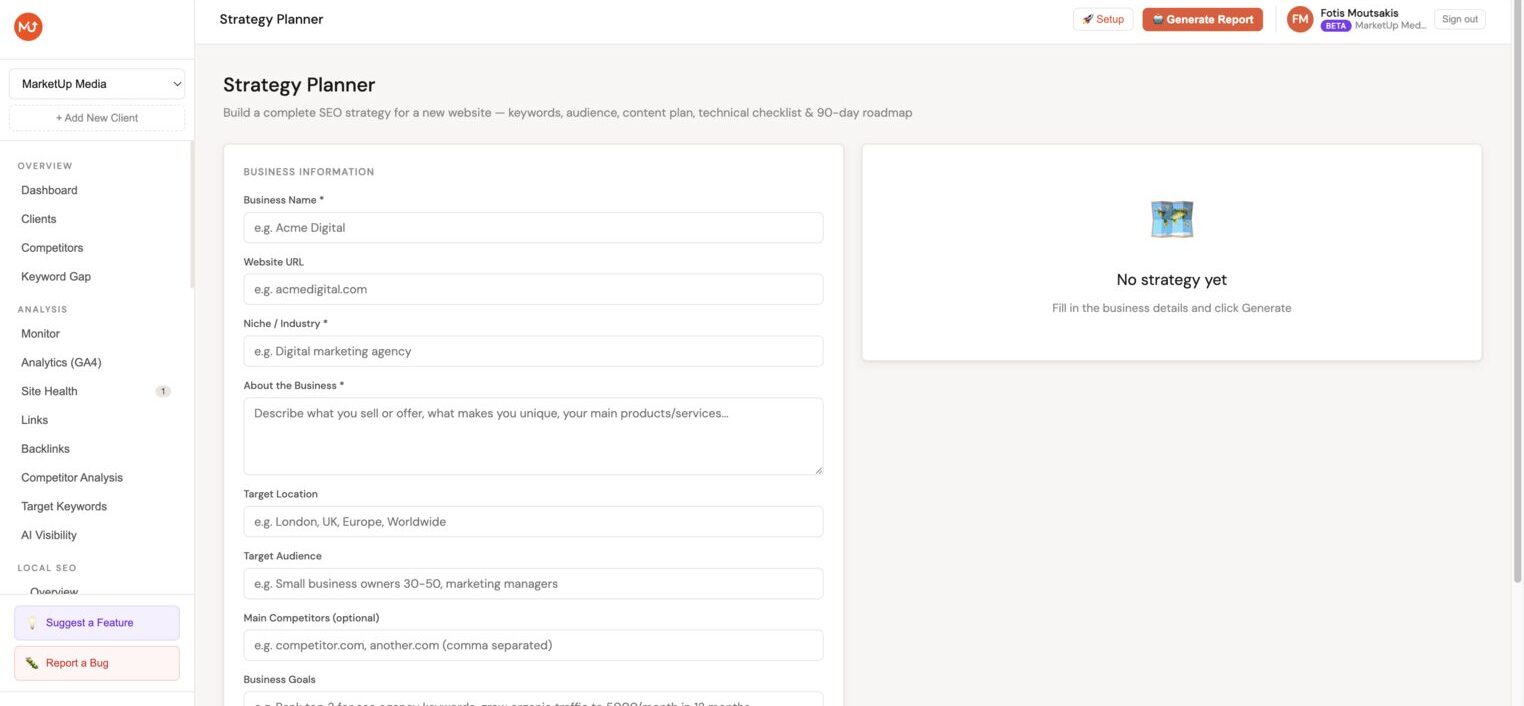Click the Site Health count badge
The width and height of the screenshot is (1524, 706).
click(x=163, y=391)
